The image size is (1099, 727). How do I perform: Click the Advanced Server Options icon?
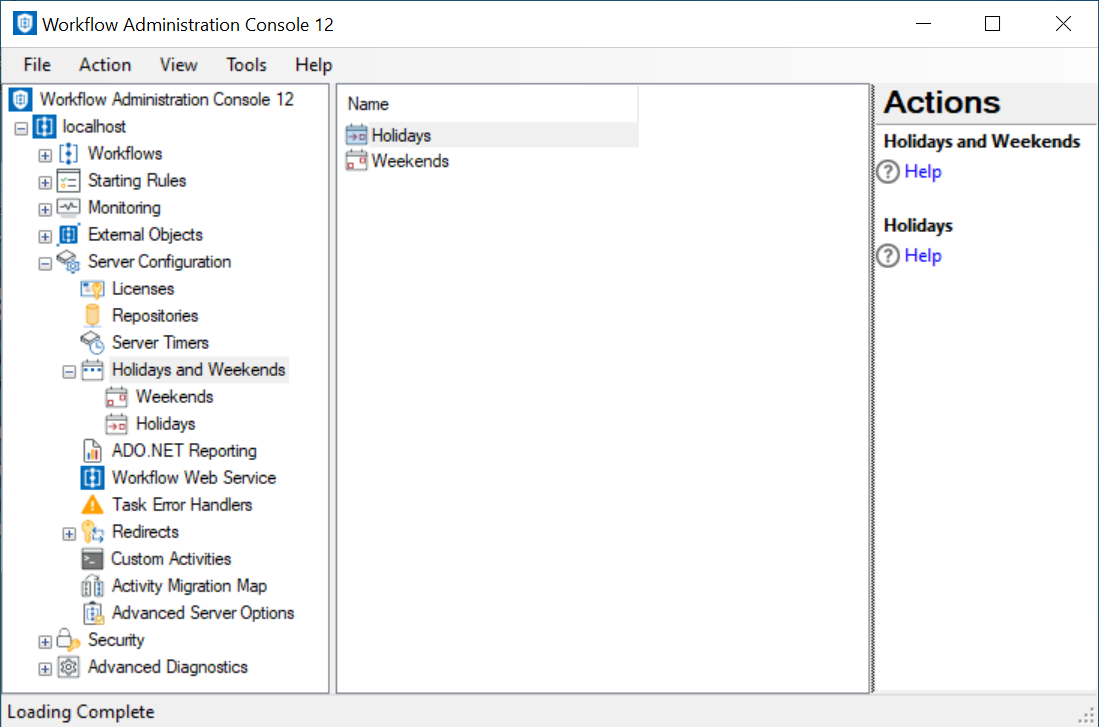tap(93, 613)
